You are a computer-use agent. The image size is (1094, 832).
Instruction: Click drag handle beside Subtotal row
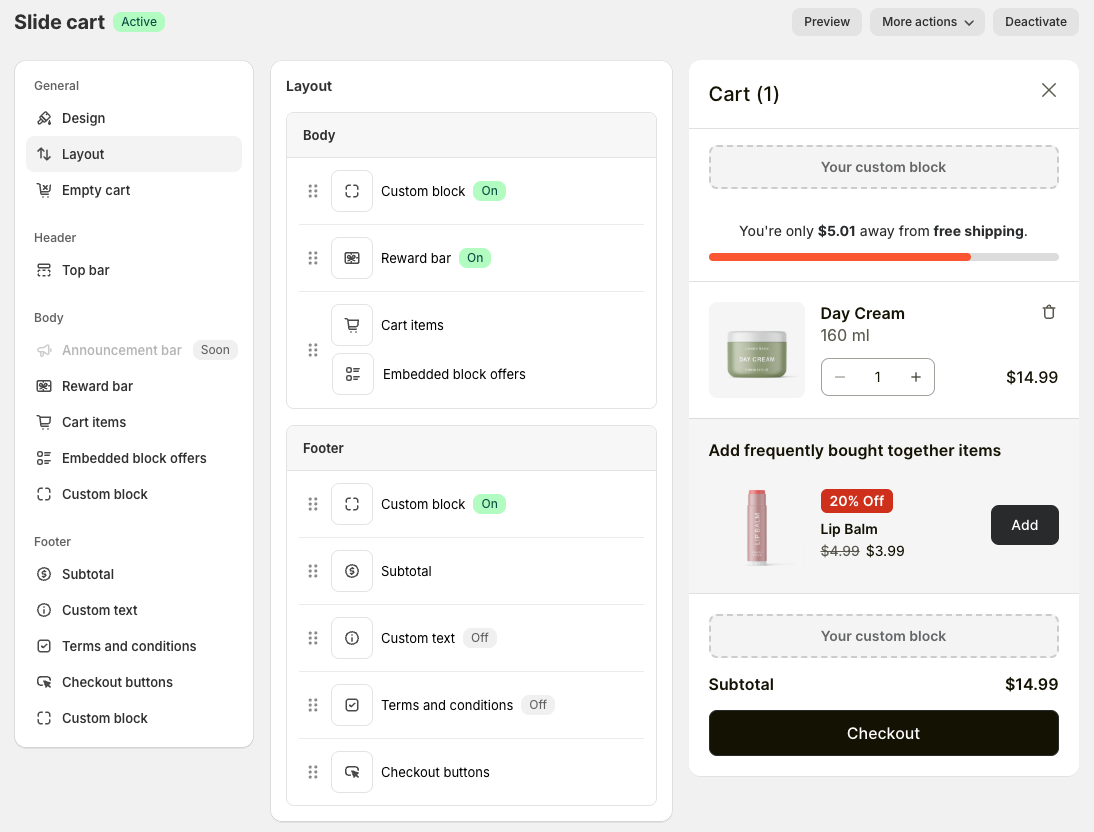(x=313, y=571)
